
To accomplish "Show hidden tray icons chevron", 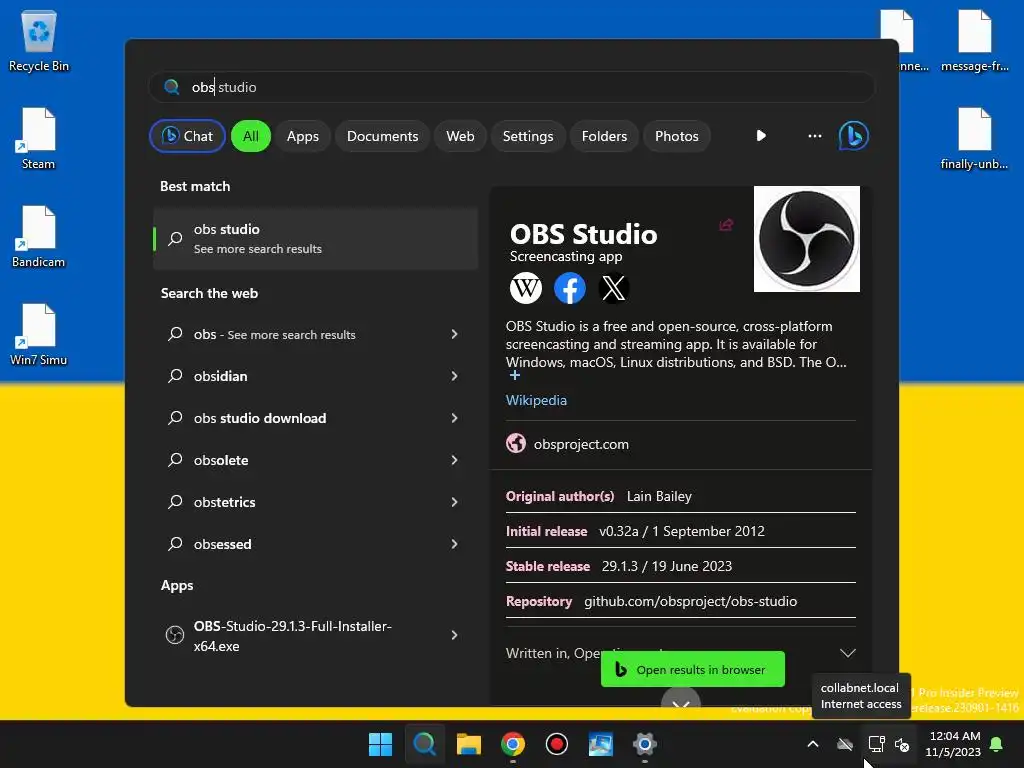I will 813,744.
